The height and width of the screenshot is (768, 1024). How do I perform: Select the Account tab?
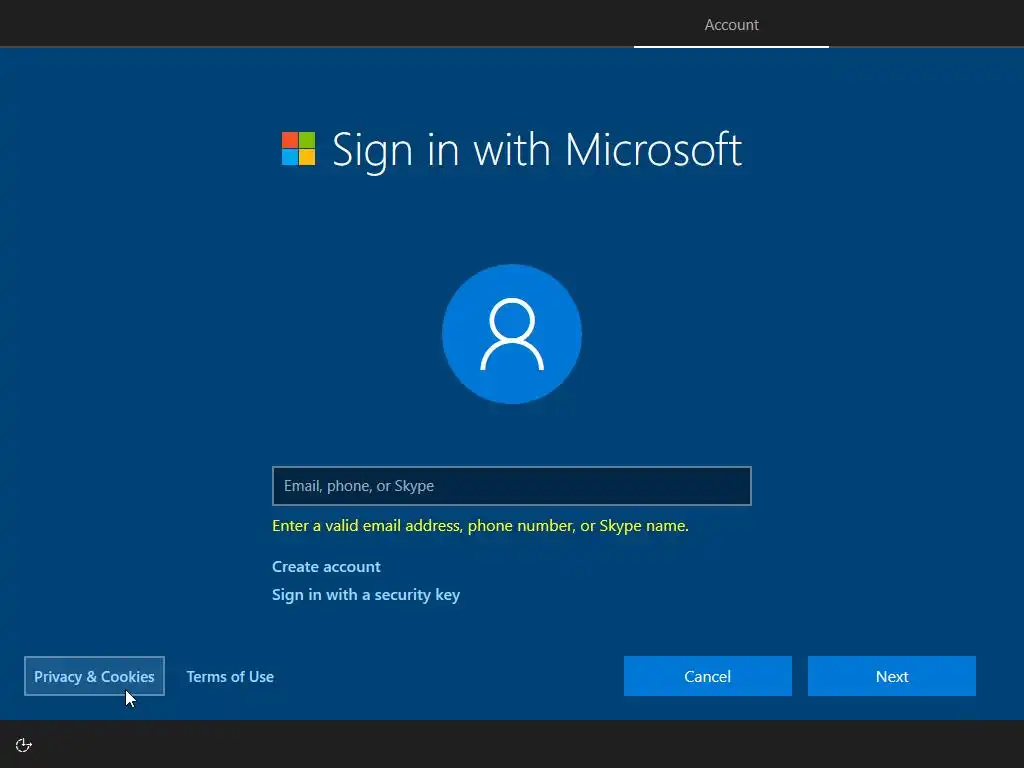coord(731,25)
